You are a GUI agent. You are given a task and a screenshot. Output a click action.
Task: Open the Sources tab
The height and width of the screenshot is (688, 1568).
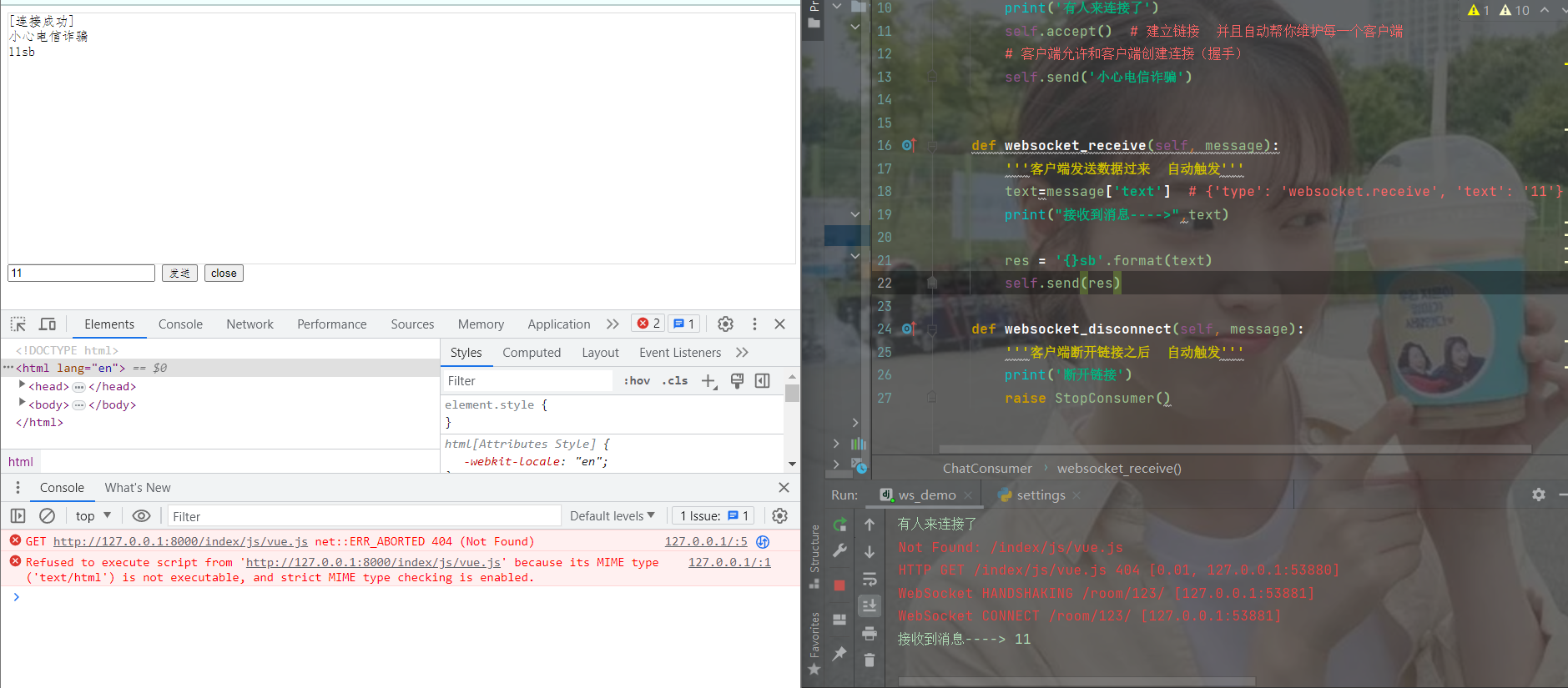(412, 324)
